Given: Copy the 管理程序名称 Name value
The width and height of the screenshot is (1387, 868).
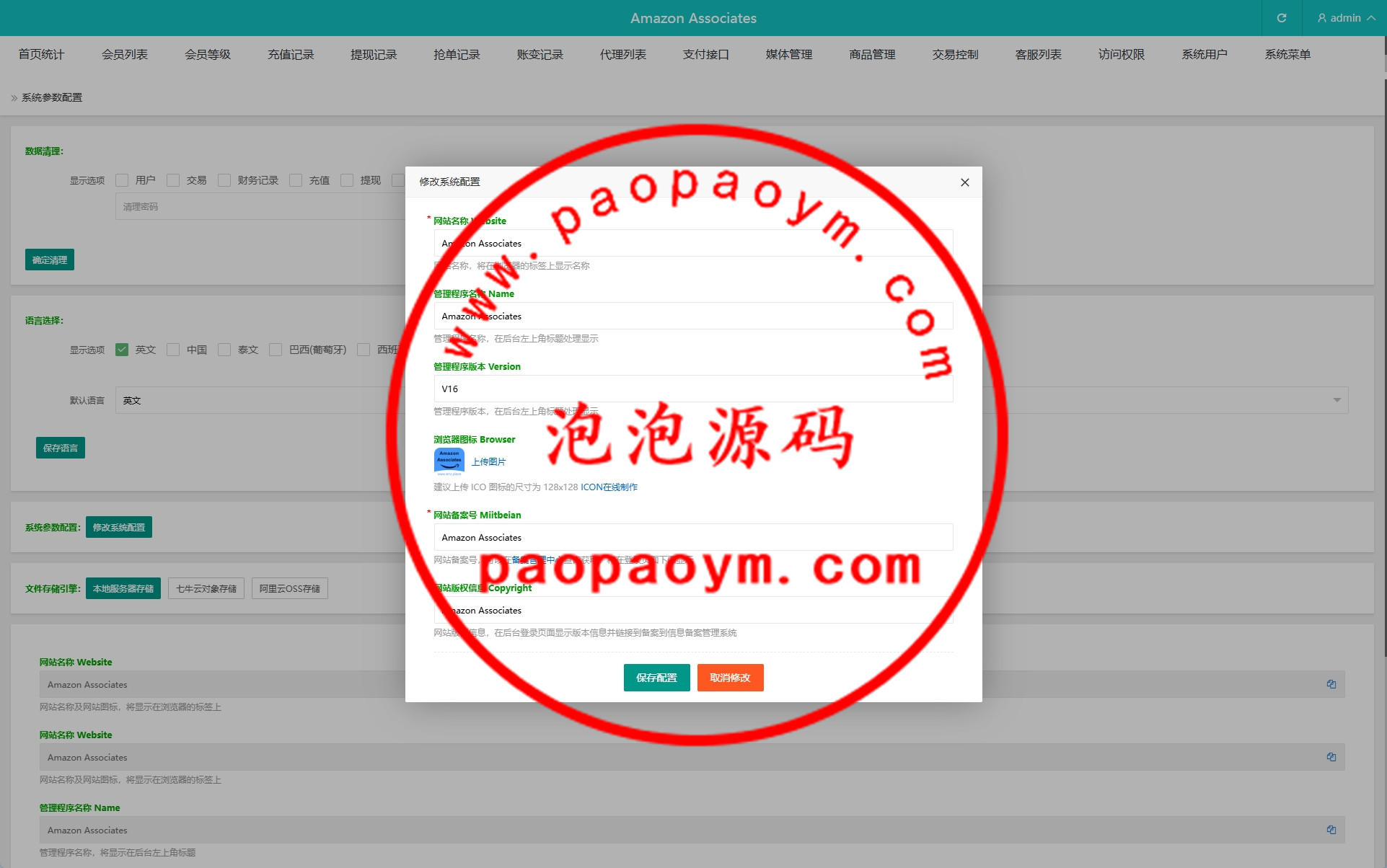Looking at the screenshot, I should [1331, 830].
